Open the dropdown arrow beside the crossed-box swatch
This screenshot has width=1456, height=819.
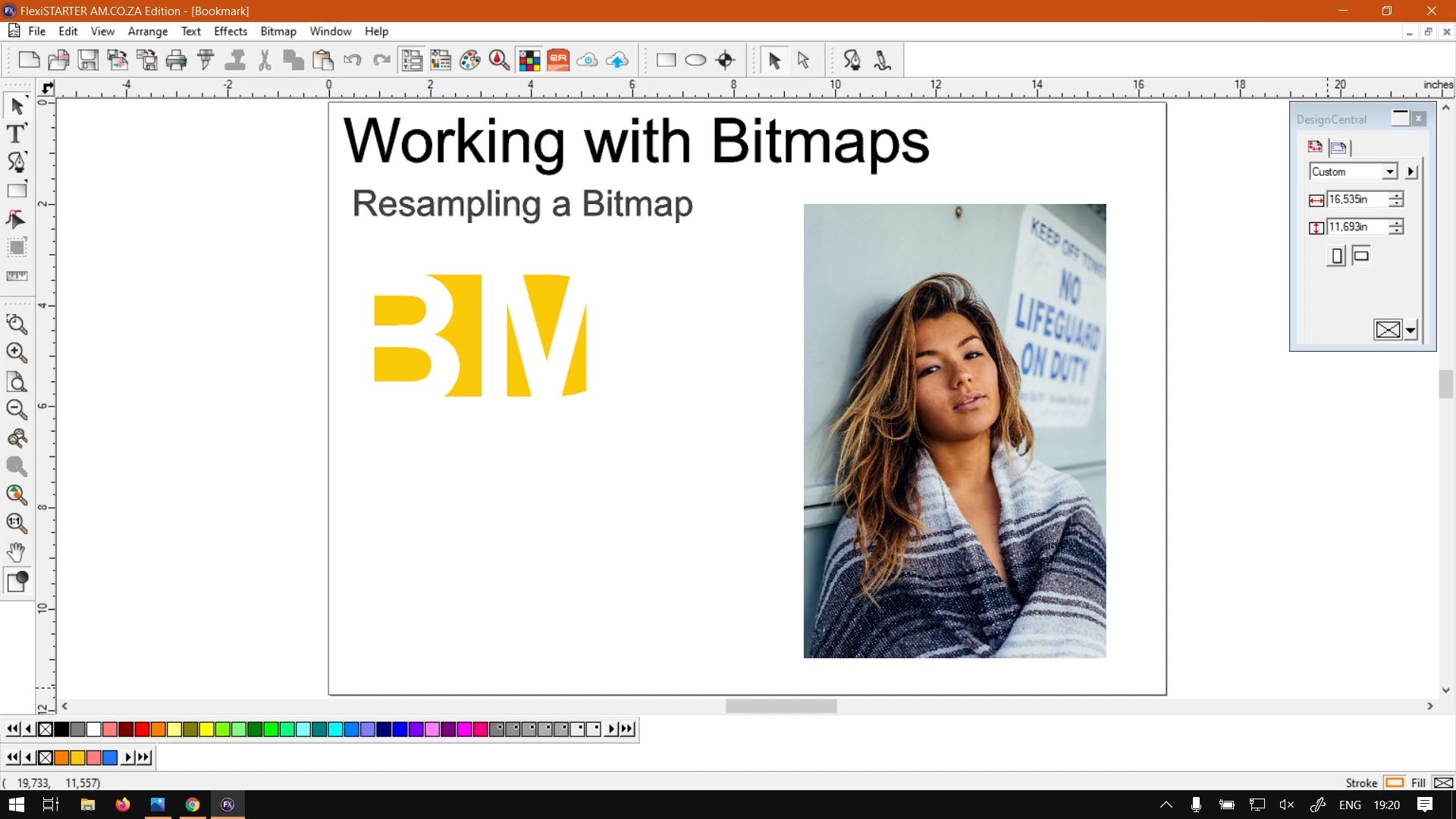[x=1410, y=330]
